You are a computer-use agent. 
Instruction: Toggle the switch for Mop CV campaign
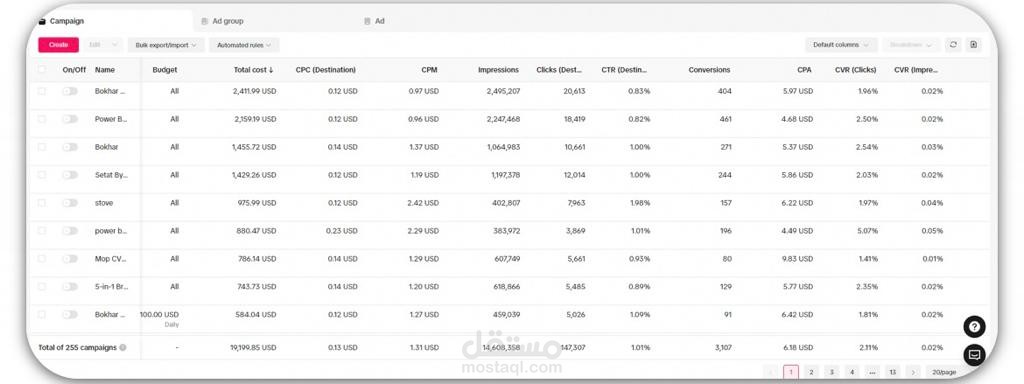(x=70, y=259)
